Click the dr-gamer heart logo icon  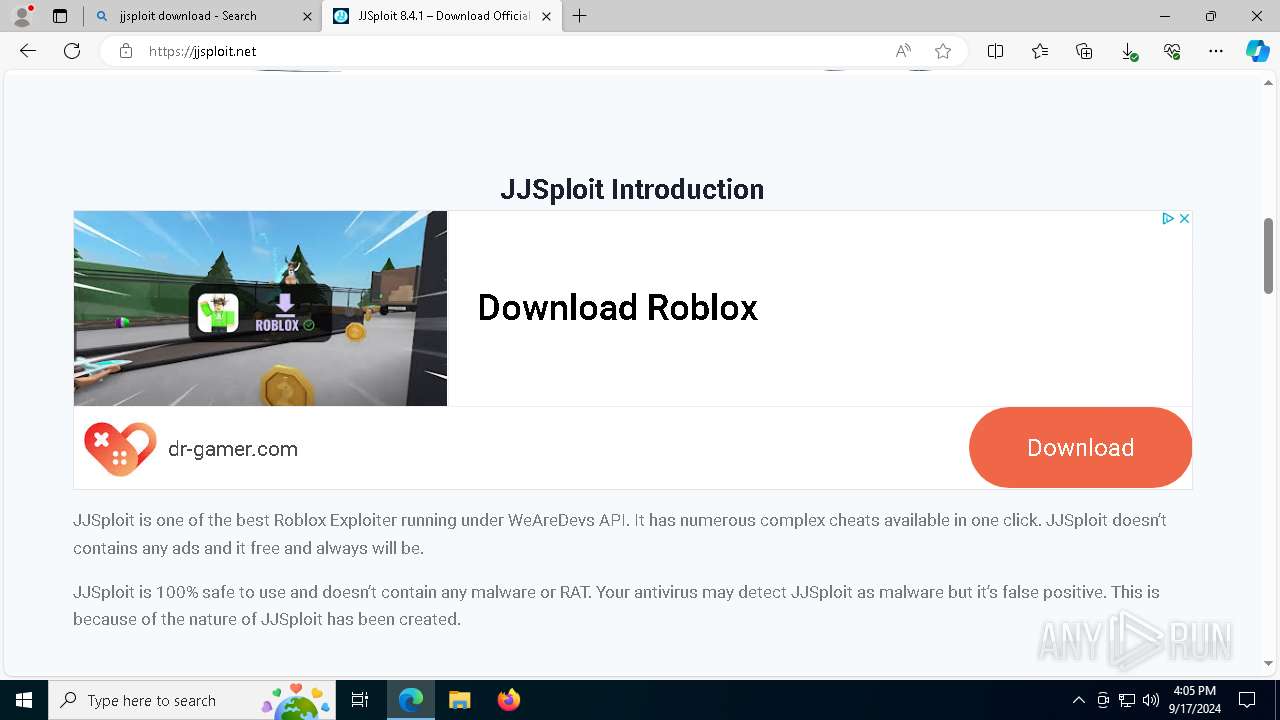[120, 449]
